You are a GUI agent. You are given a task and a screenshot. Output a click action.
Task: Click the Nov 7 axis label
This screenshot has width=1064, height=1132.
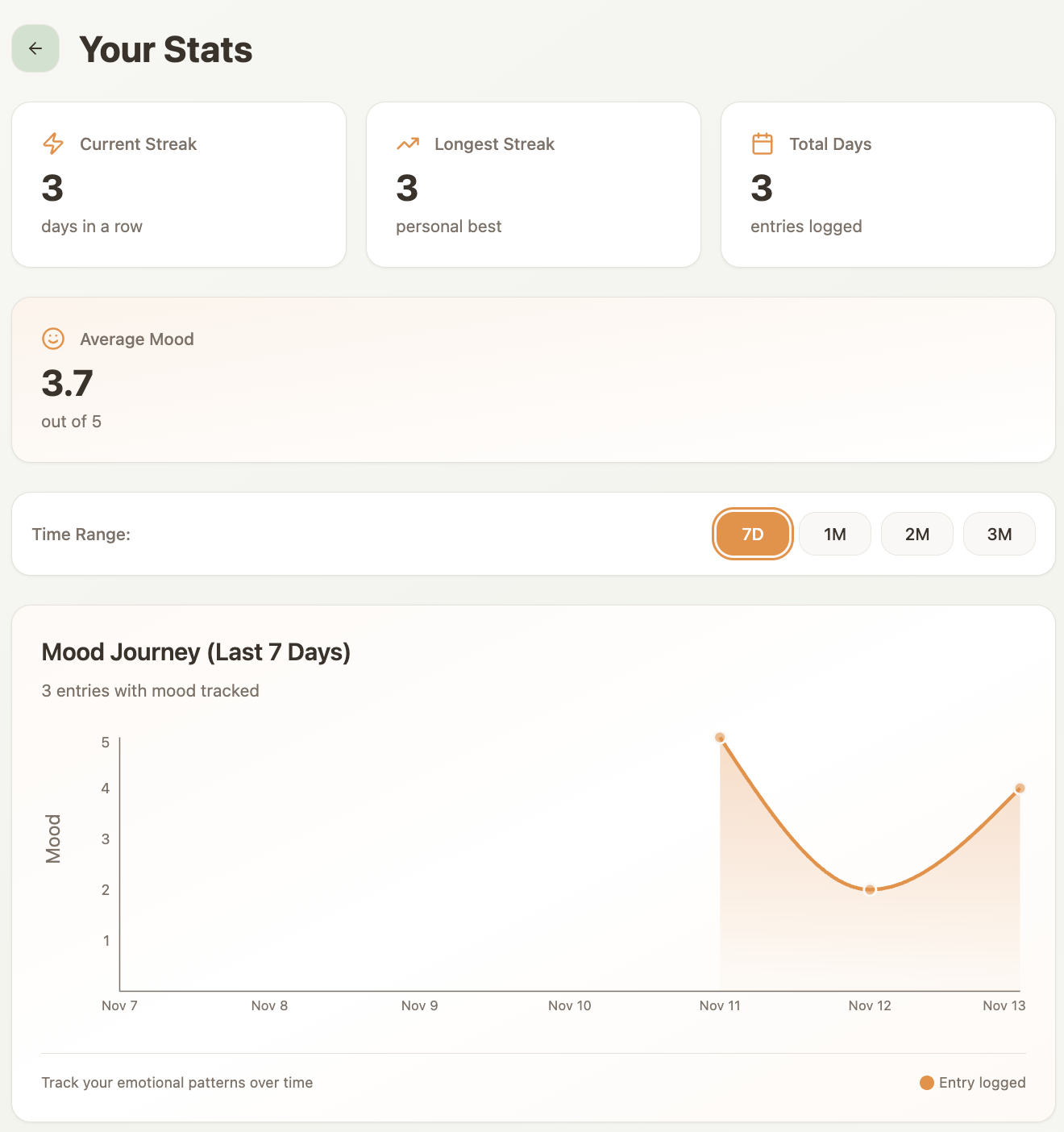119,1005
